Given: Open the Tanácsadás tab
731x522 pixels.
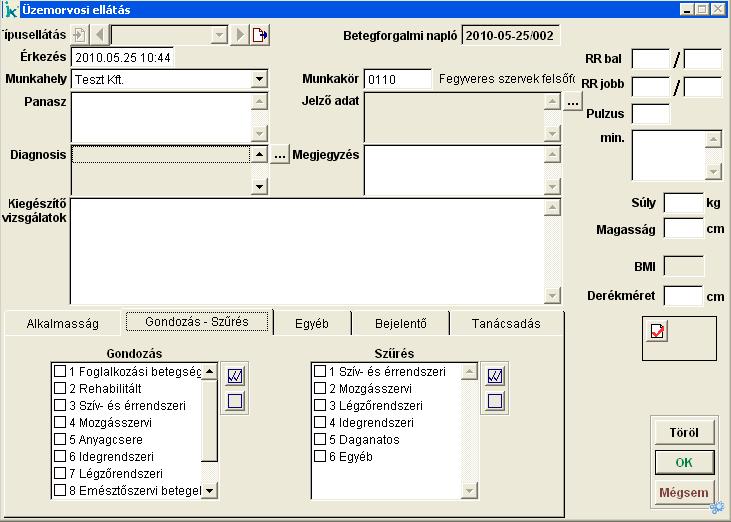Looking at the screenshot, I should coord(506,323).
